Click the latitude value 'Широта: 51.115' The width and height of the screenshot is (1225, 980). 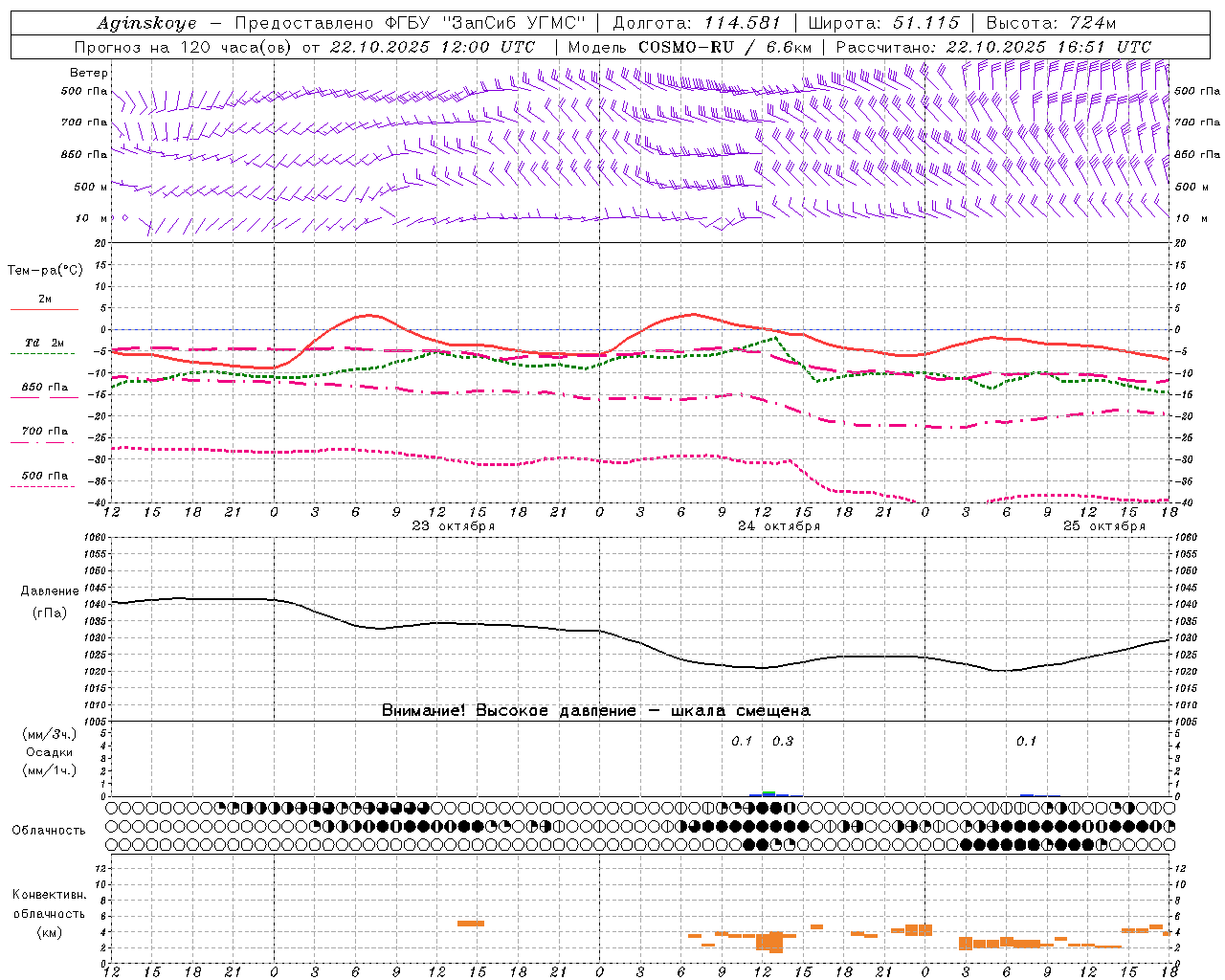(x=883, y=23)
